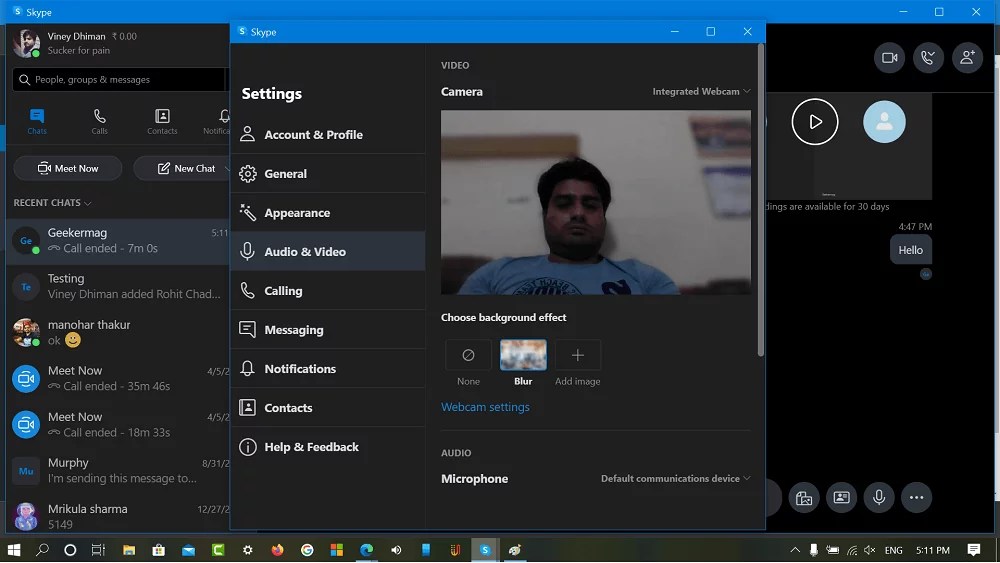The width and height of the screenshot is (1000, 563).
Task: Open the Geekermag chat
Action: point(118,240)
